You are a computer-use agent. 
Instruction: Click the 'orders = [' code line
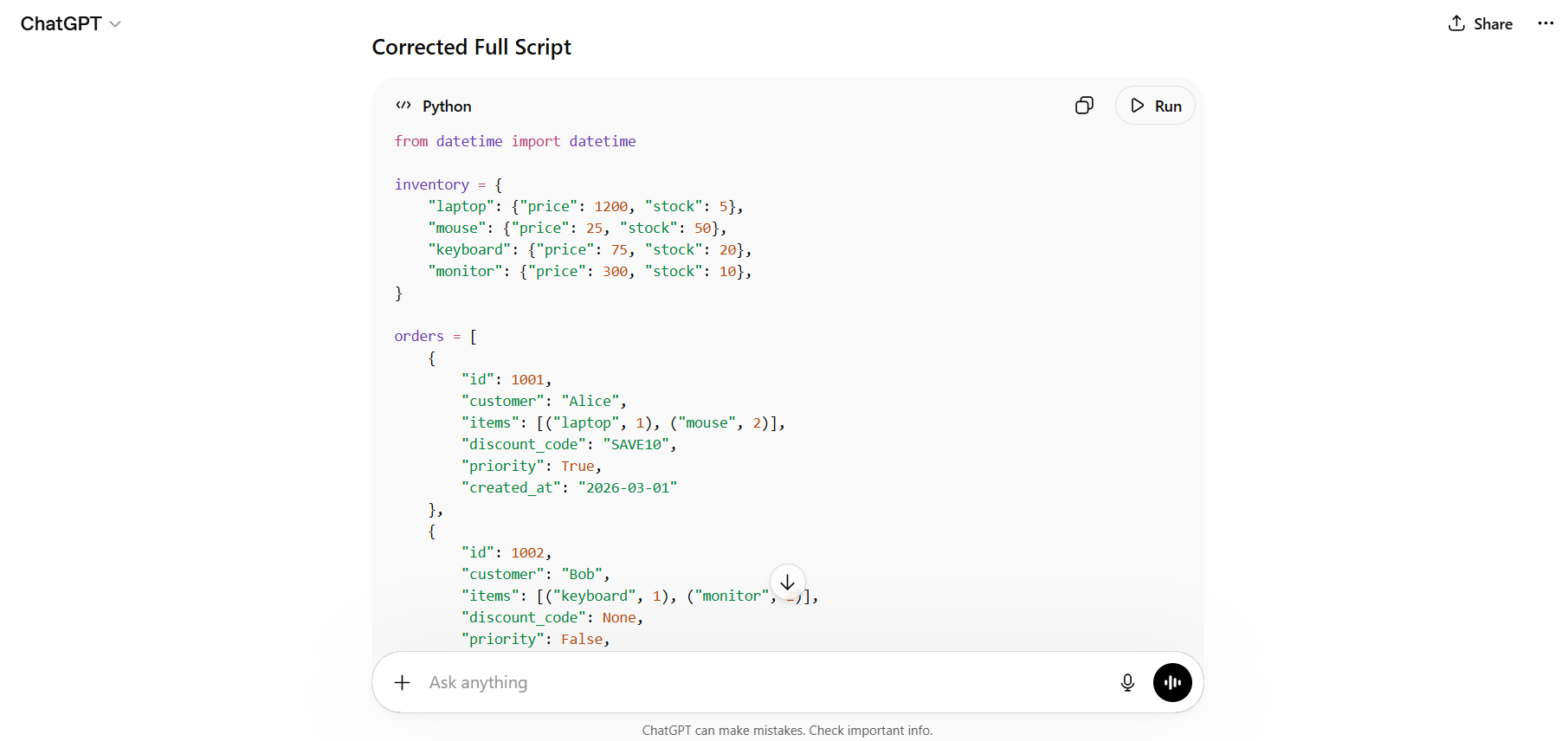[436, 336]
